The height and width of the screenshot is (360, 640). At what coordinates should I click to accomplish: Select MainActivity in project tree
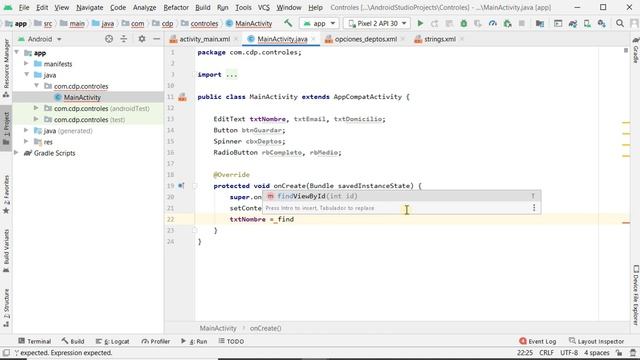(x=82, y=97)
